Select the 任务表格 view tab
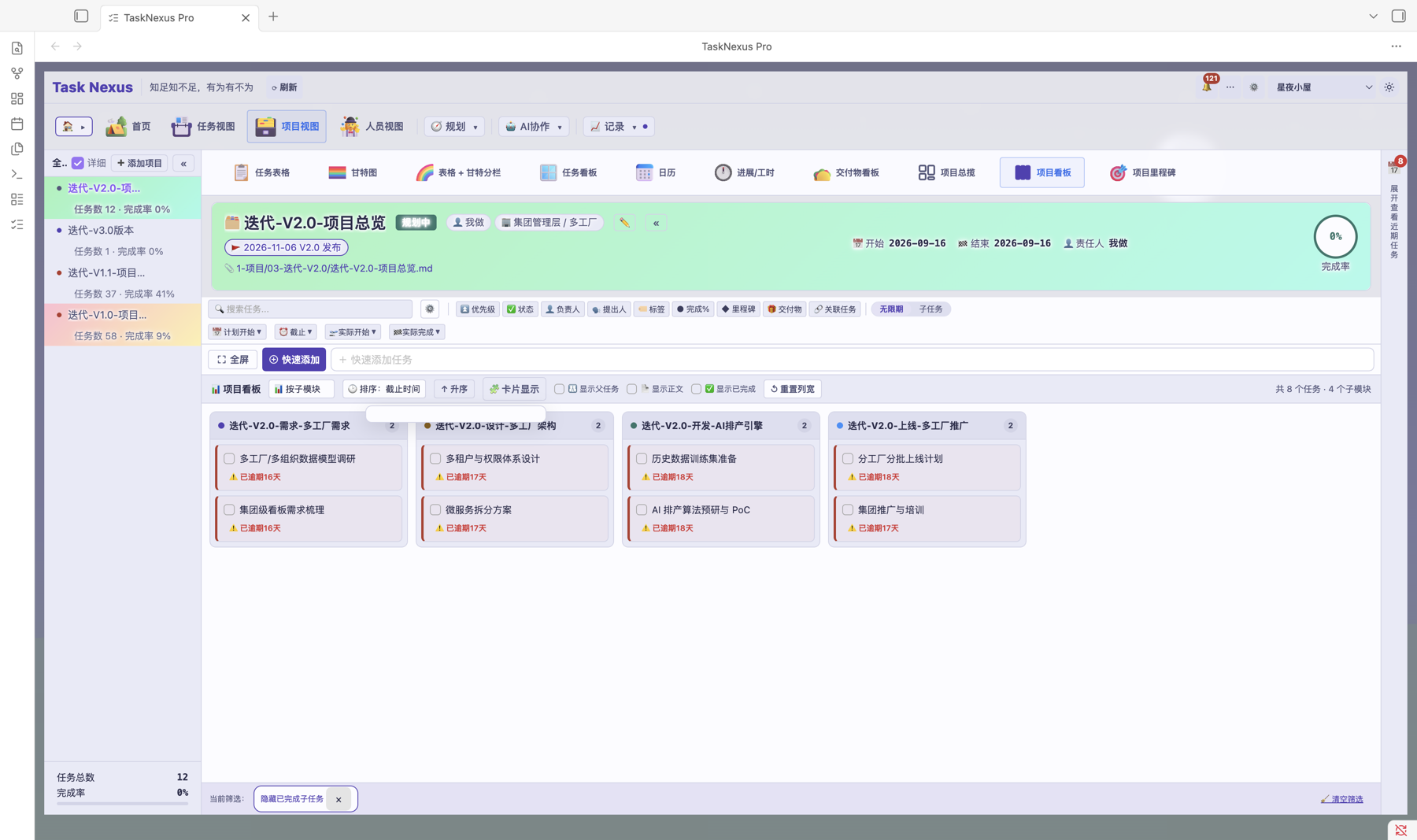 261,172
